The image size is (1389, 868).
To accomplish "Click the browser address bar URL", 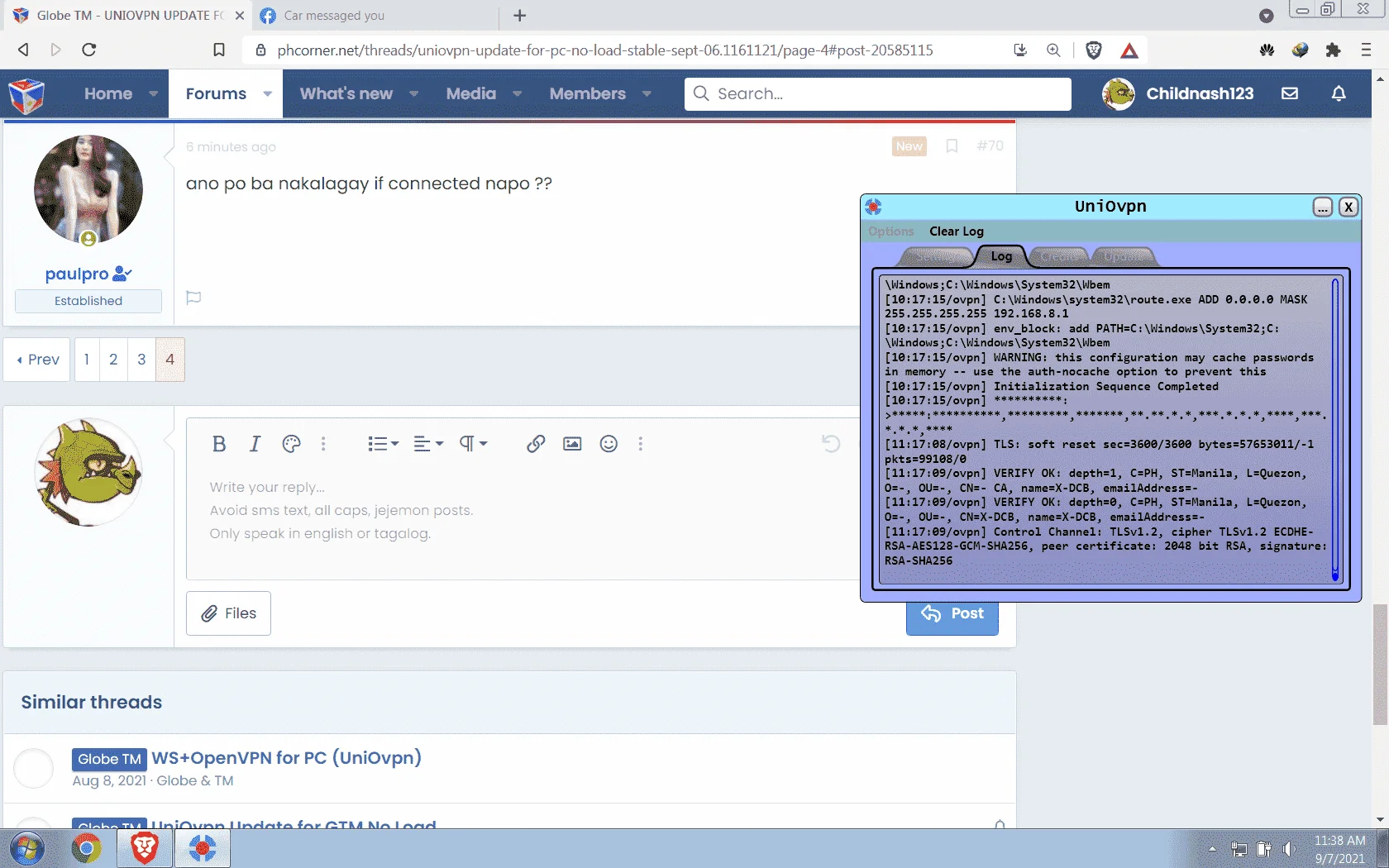I will click(605, 50).
